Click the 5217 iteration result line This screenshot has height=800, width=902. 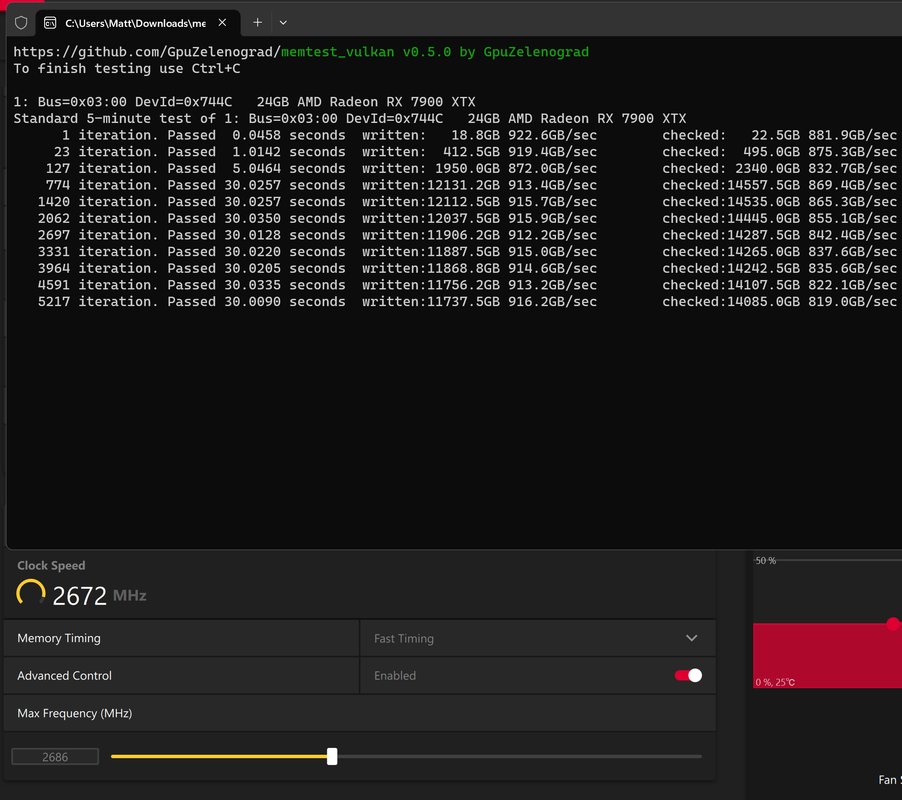(467, 301)
